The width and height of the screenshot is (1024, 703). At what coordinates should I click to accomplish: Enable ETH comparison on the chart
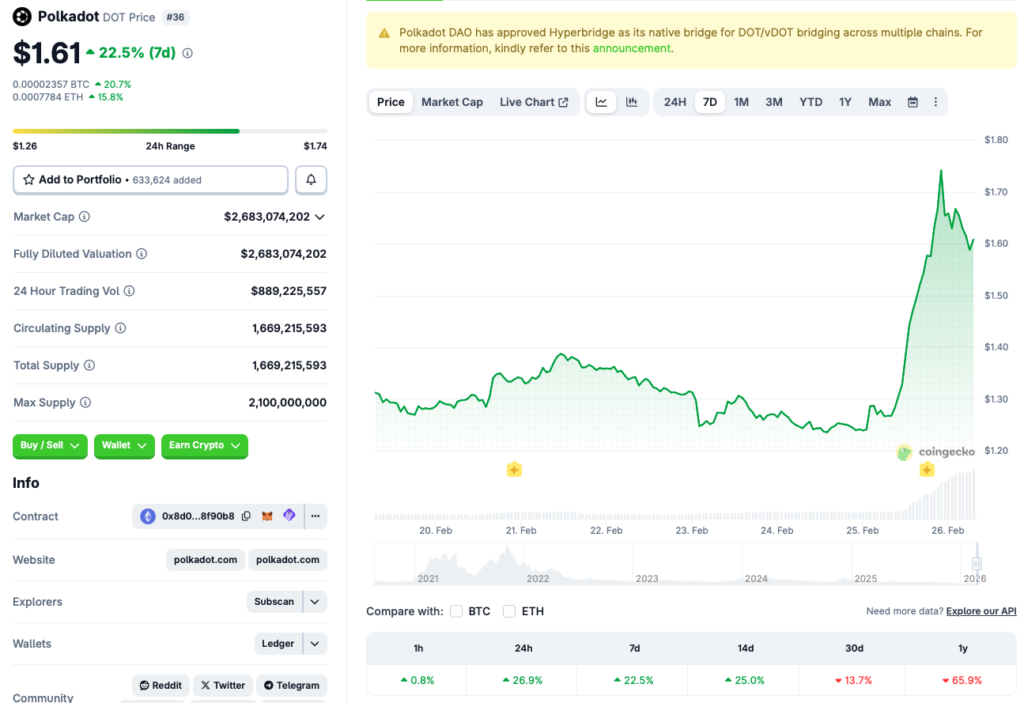click(509, 611)
